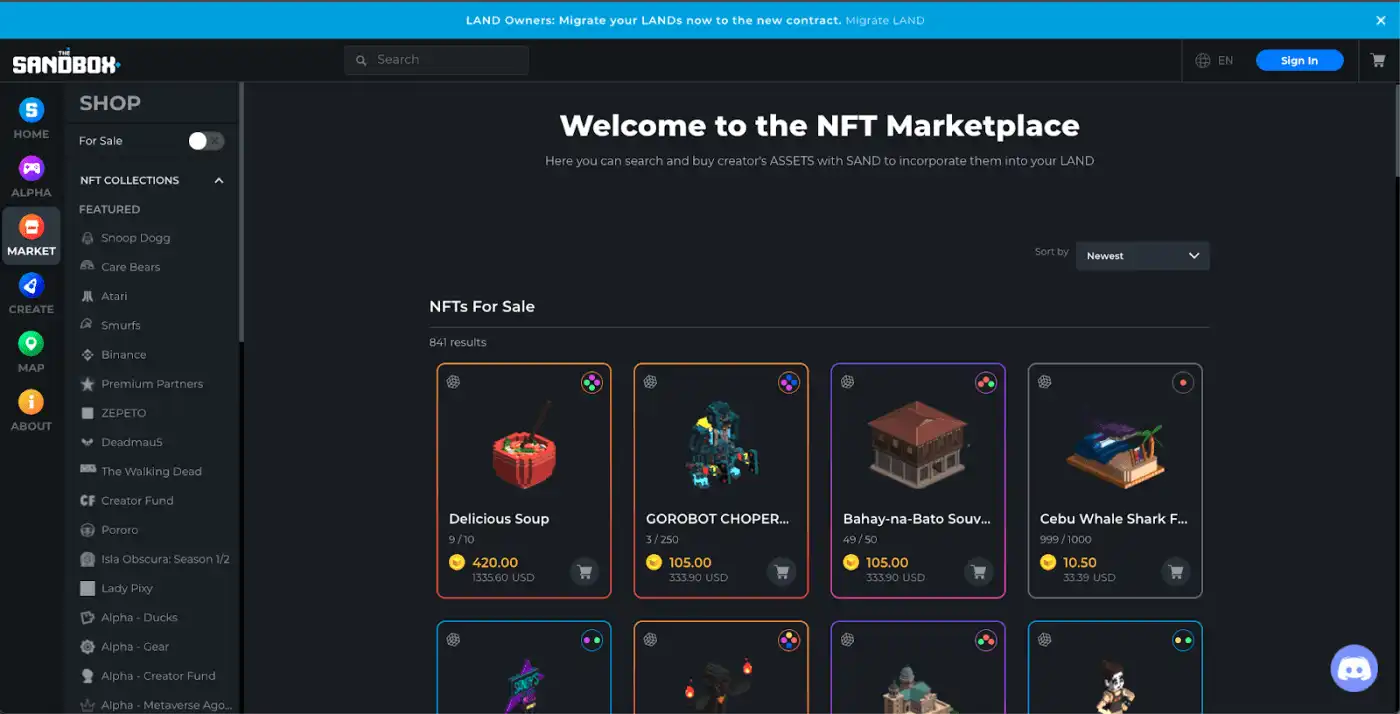Click into the Search field
1400x714 pixels.
(x=437, y=60)
